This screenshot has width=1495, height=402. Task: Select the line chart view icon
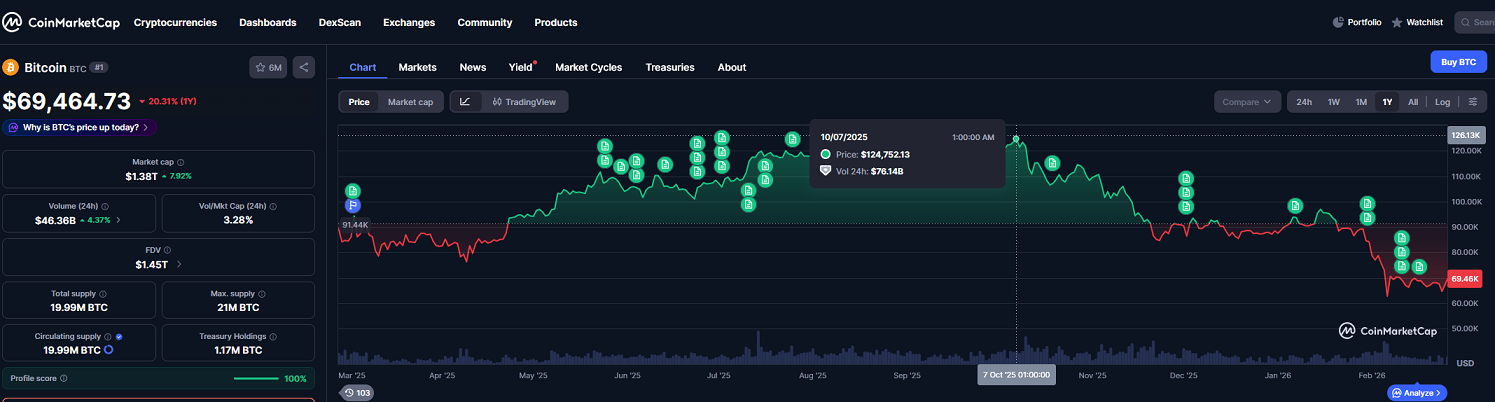pos(465,102)
